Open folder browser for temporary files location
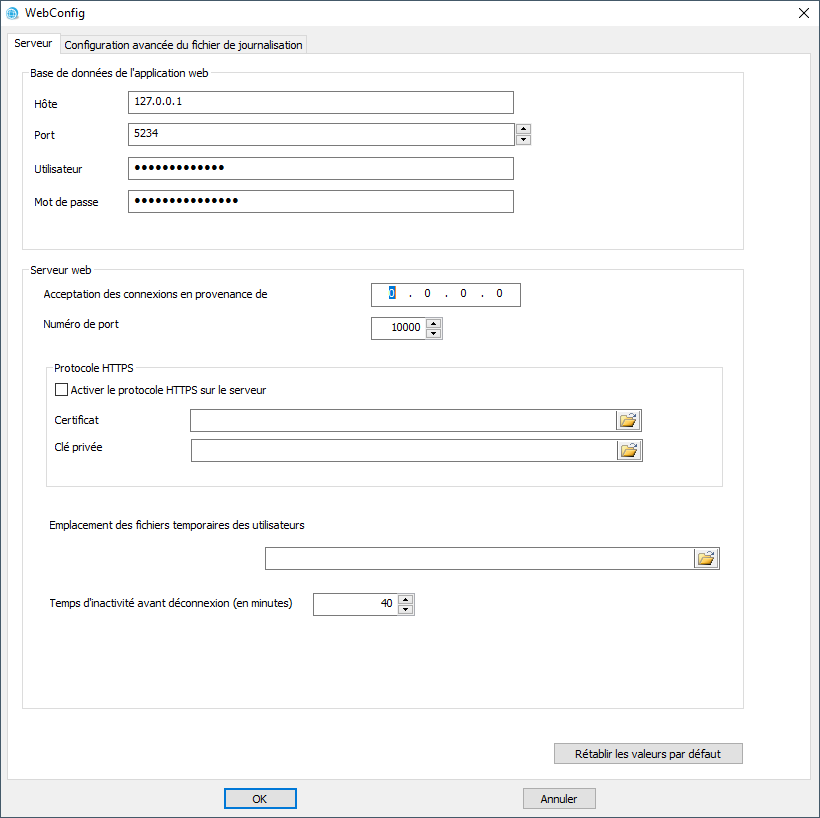 [706, 559]
